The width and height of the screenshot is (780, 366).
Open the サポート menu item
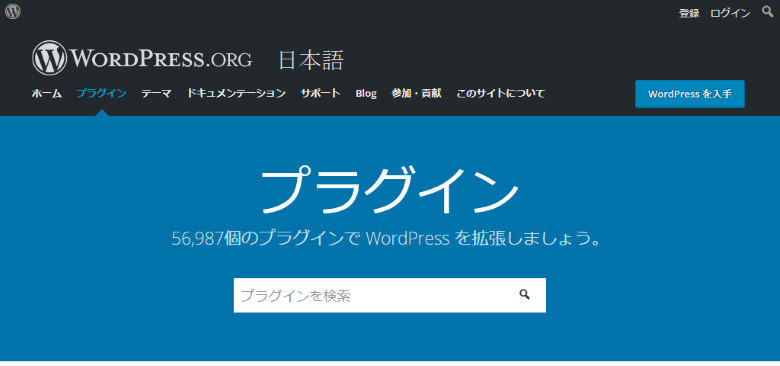[x=320, y=93]
